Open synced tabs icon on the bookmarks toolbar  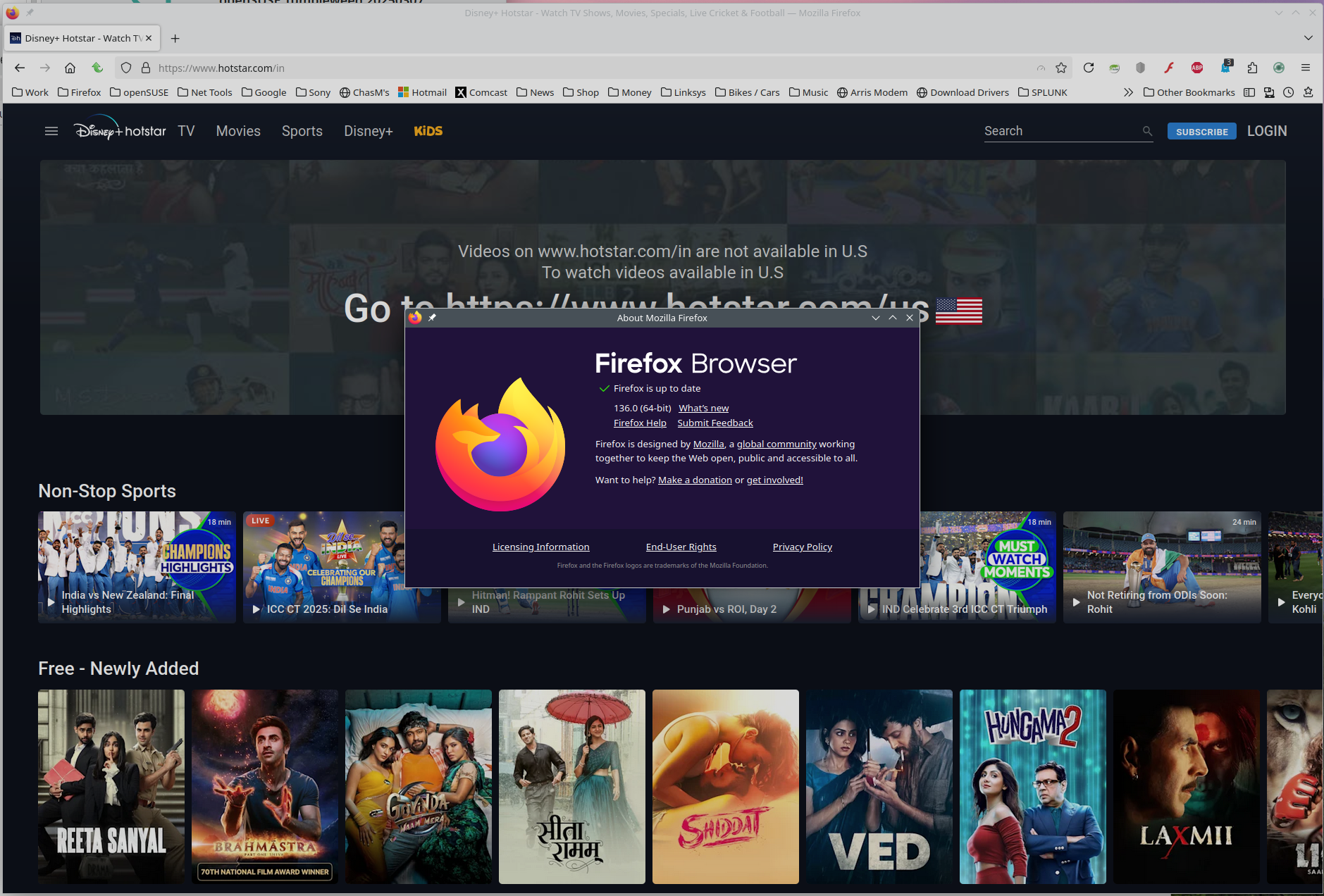pyautogui.click(x=1269, y=92)
